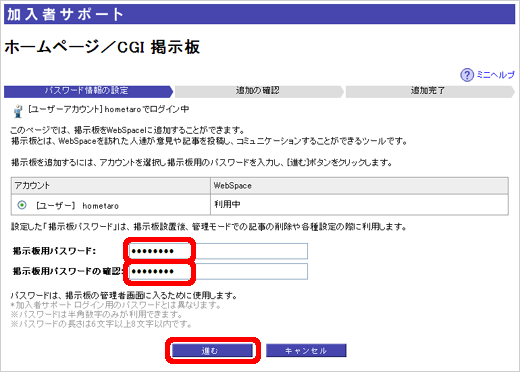Image resolution: width=520 pixels, height=372 pixels.
Task: Click the 進む button
Action: (x=212, y=350)
